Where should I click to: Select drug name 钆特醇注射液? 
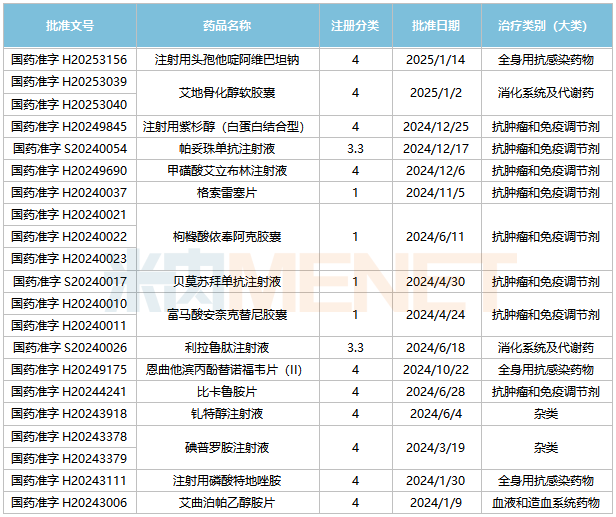(x=227, y=413)
